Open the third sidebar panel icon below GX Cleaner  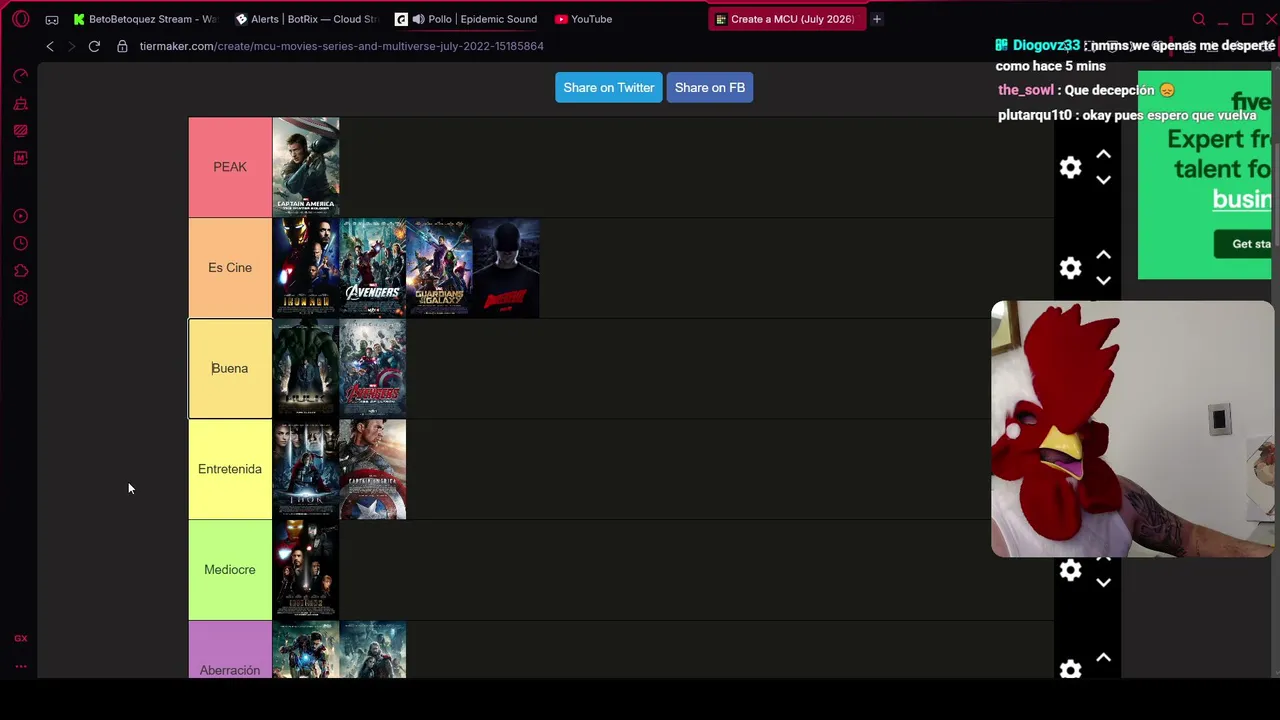coord(20,130)
